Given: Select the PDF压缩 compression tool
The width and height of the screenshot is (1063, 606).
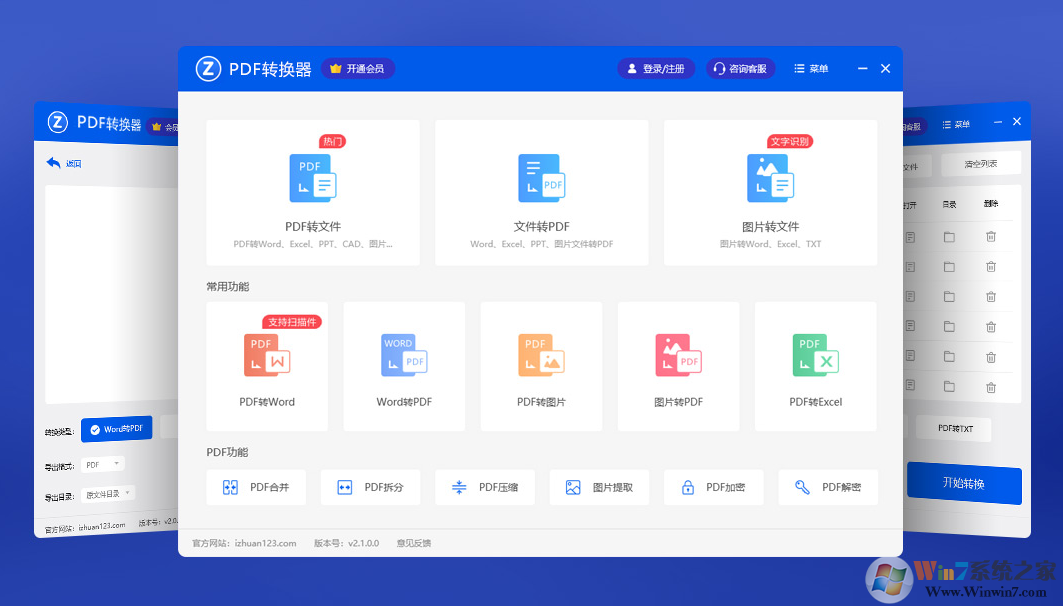Looking at the screenshot, I should tap(485, 487).
